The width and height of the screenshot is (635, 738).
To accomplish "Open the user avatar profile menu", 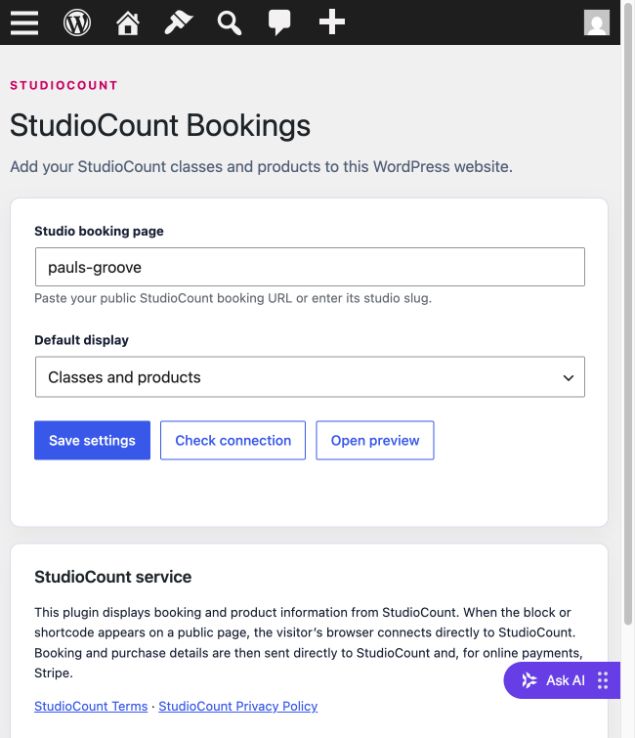I will pyautogui.click(x=596, y=22).
